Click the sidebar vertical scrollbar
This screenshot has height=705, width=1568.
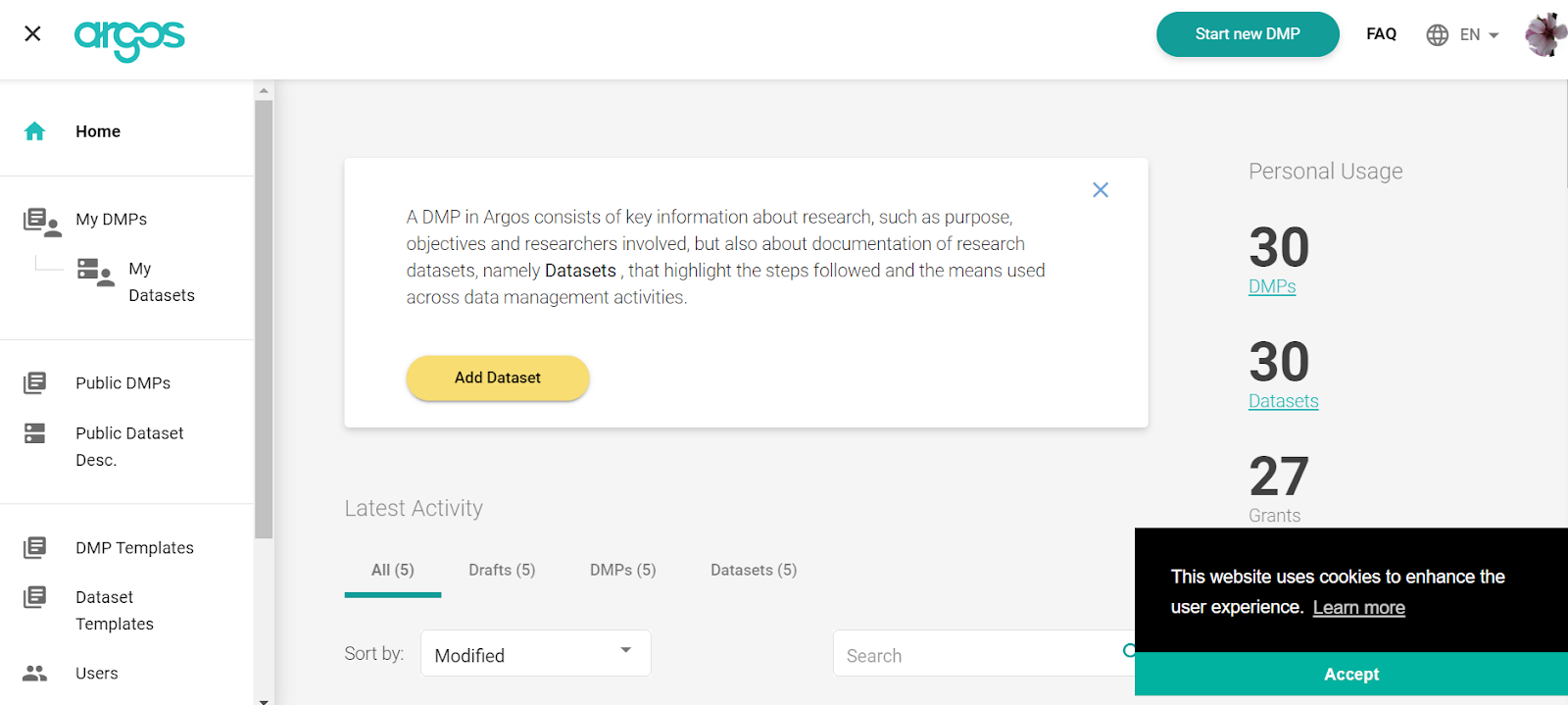[x=264, y=319]
